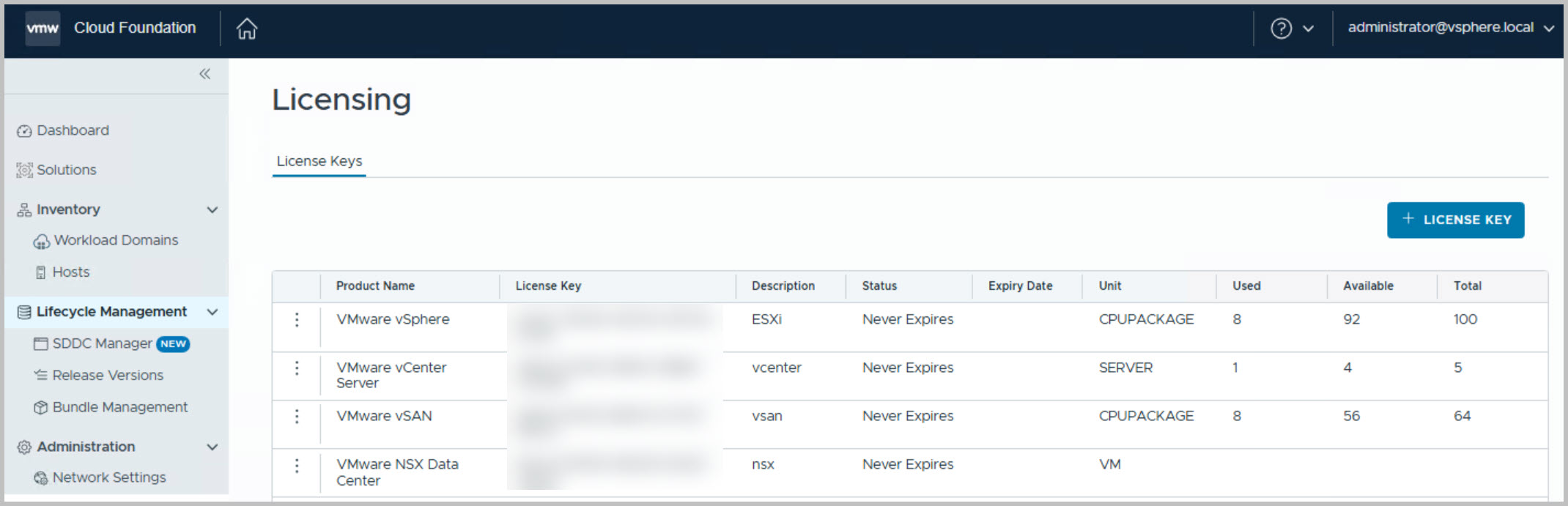Click the Workload Domains cloud icon
This screenshot has width=1568, height=506.
click(42, 241)
